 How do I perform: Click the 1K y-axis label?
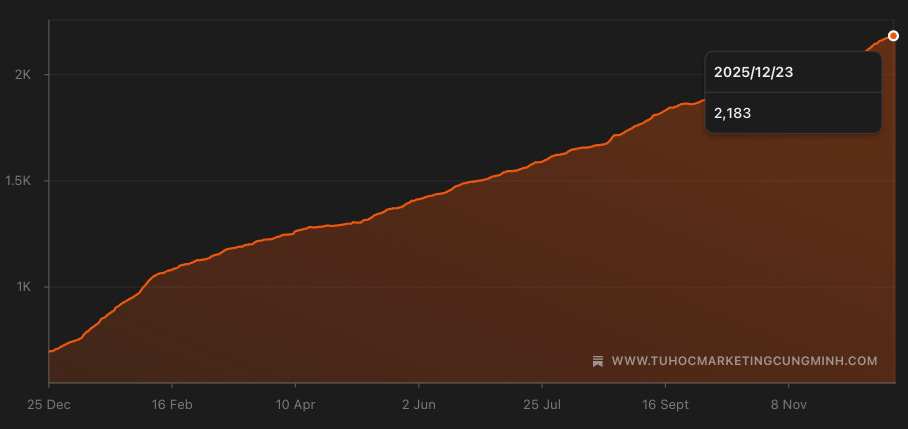tap(23, 287)
